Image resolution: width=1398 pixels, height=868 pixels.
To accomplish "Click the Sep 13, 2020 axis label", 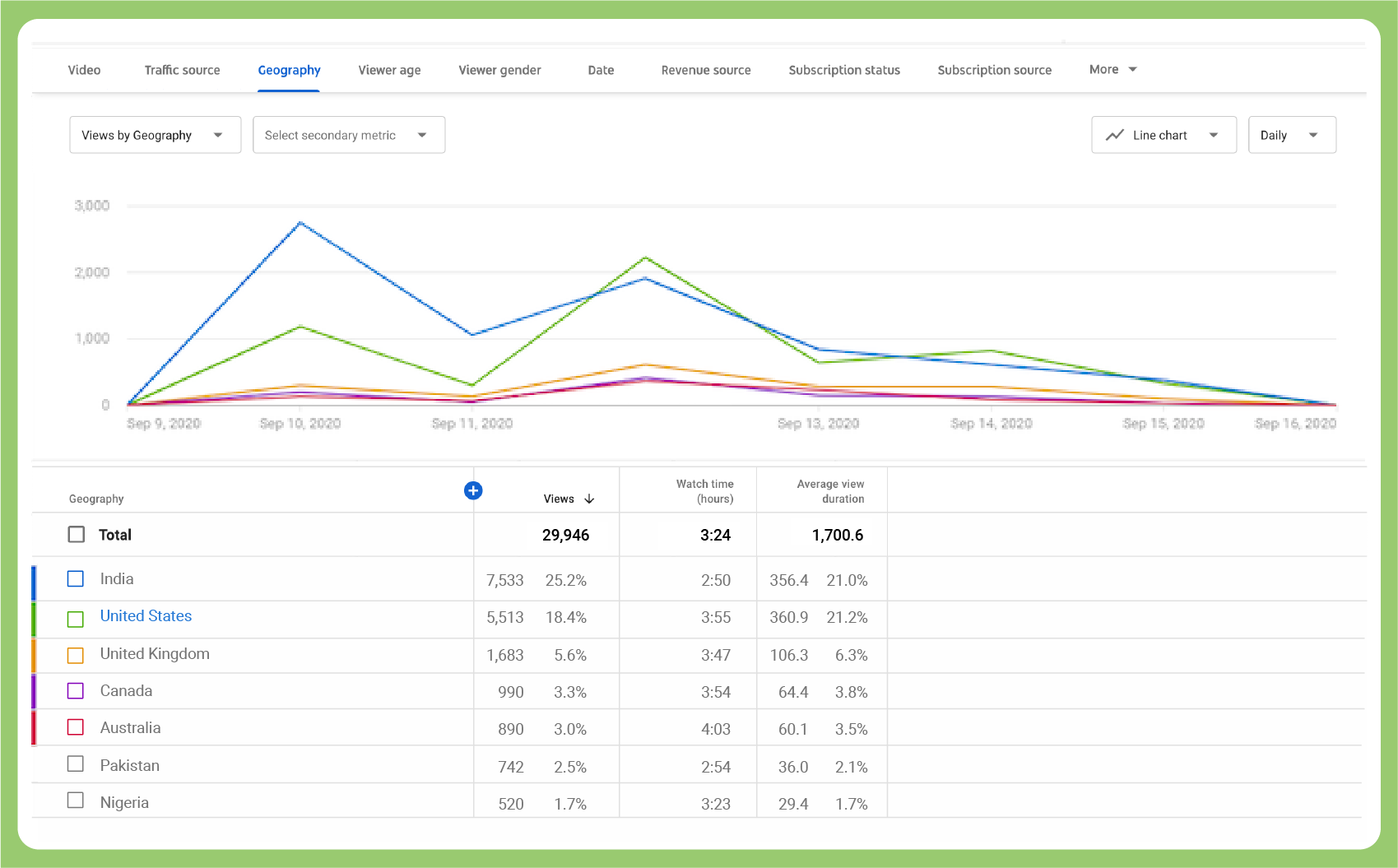I will [x=819, y=424].
